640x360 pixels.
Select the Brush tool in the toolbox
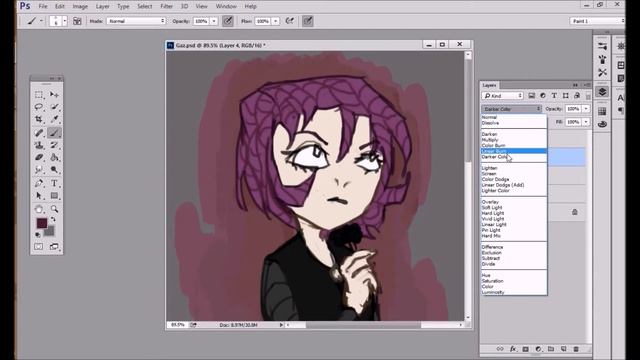tap(54, 133)
